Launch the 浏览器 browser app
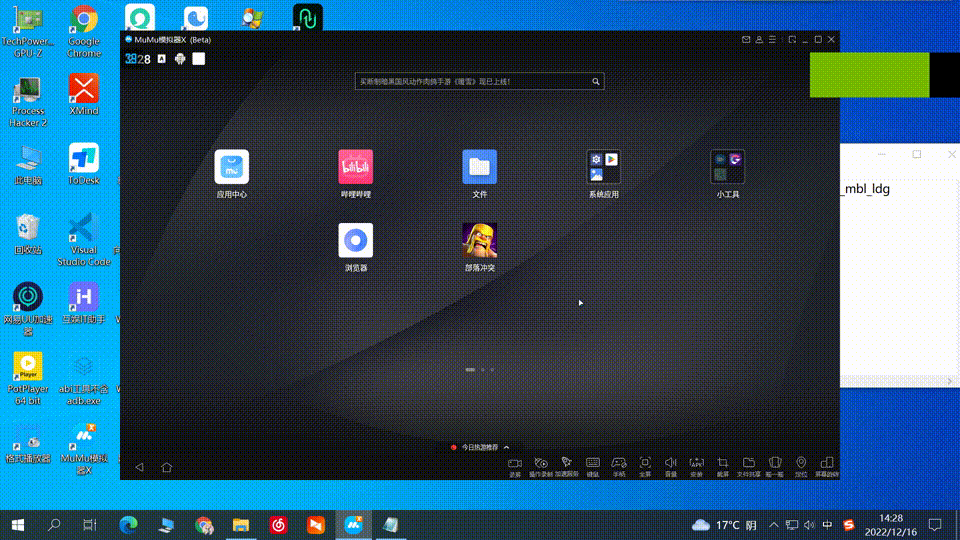The width and height of the screenshot is (960, 540). click(x=356, y=240)
